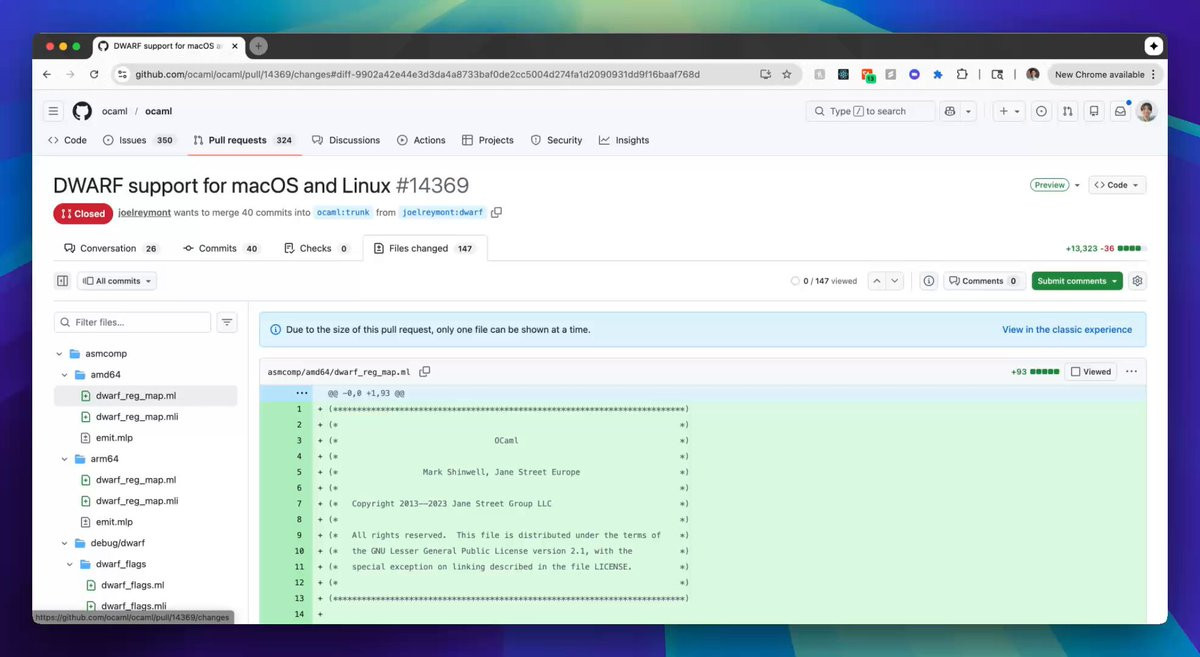Reload the page in Chrome
The width and height of the screenshot is (1200, 657).
pos(95,74)
